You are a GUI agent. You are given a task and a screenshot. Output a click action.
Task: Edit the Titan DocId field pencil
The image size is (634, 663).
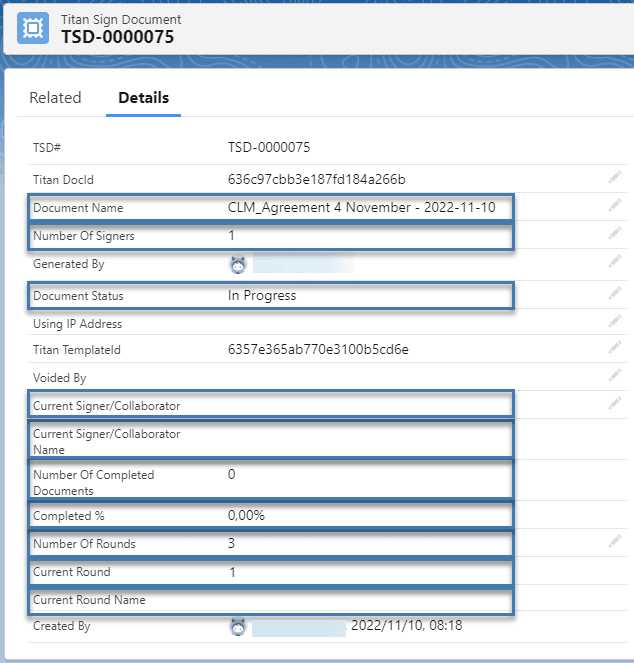pyautogui.click(x=615, y=178)
